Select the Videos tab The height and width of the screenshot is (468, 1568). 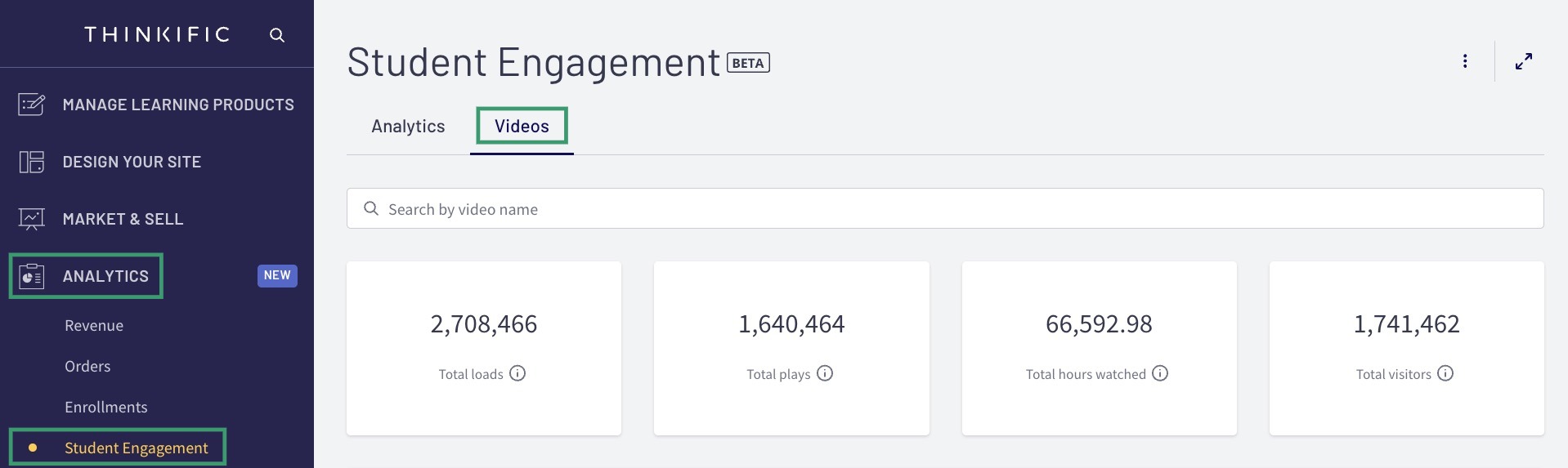(x=522, y=127)
